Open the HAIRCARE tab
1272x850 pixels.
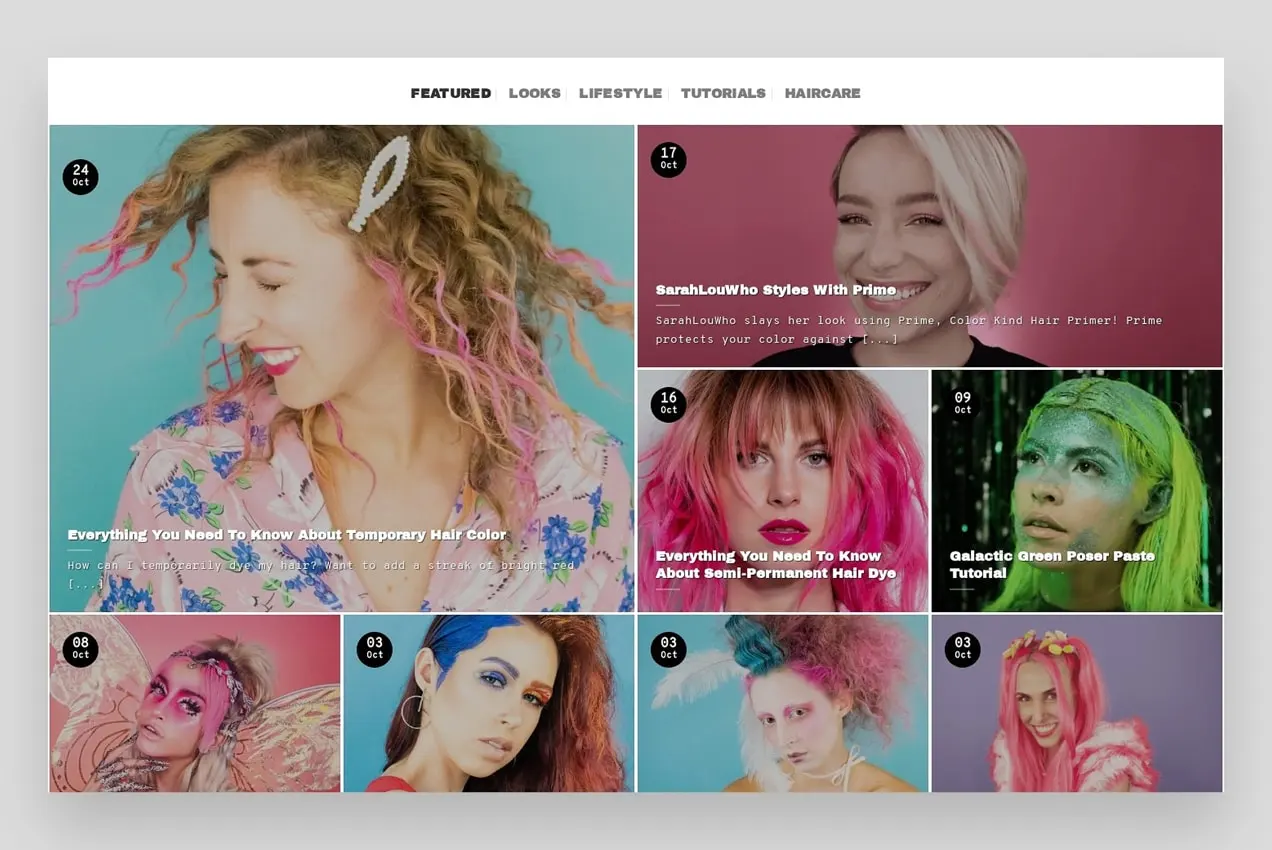(822, 93)
